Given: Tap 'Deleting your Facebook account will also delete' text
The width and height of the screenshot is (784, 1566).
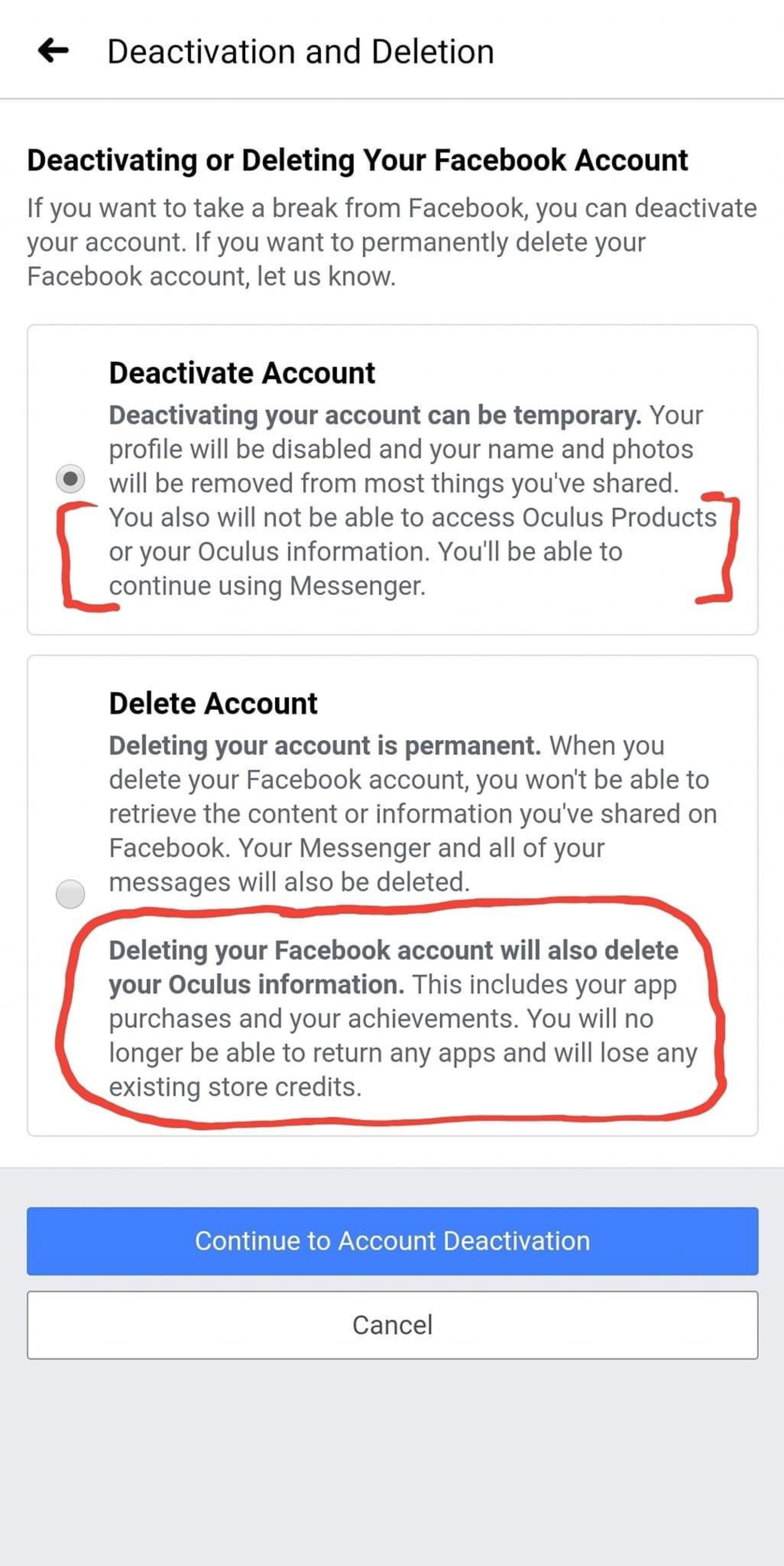Looking at the screenshot, I should coord(393,950).
